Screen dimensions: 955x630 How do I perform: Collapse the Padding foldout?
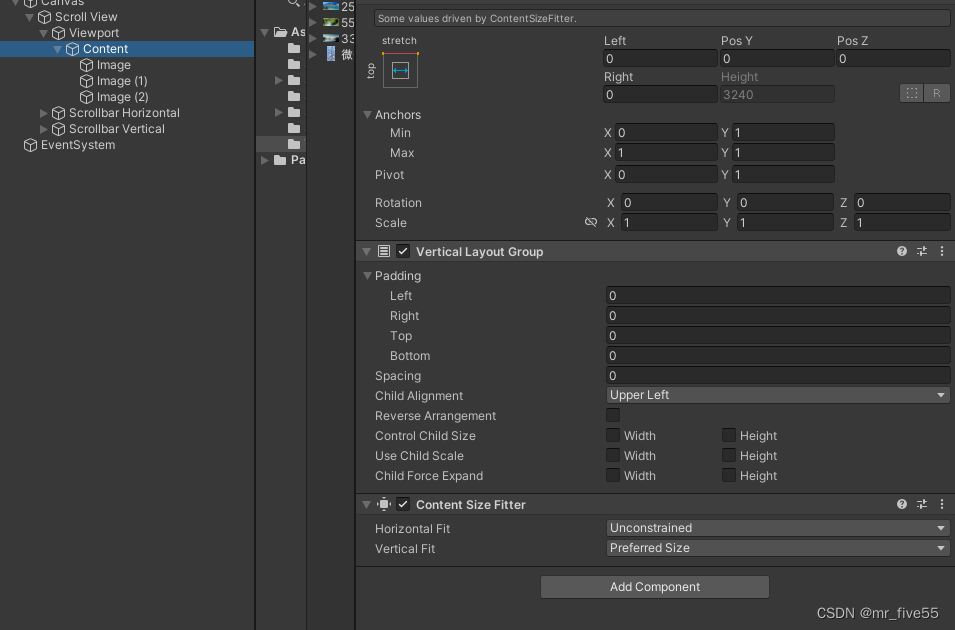(369, 275)
